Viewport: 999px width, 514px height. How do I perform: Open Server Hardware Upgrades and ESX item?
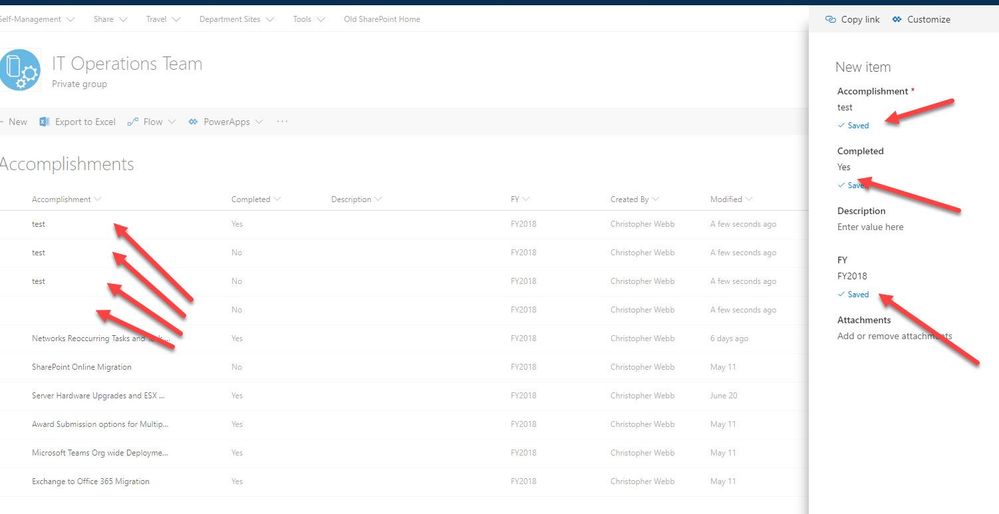click(98, 396)
